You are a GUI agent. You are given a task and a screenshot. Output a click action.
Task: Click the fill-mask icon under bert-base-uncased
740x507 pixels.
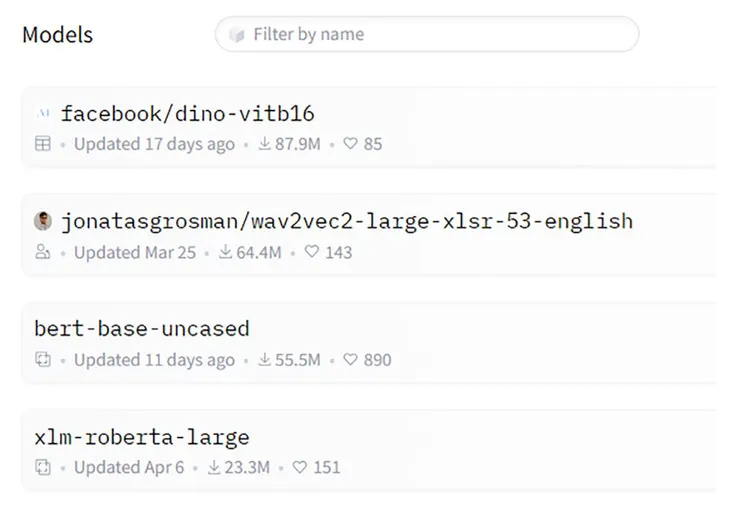43,360
